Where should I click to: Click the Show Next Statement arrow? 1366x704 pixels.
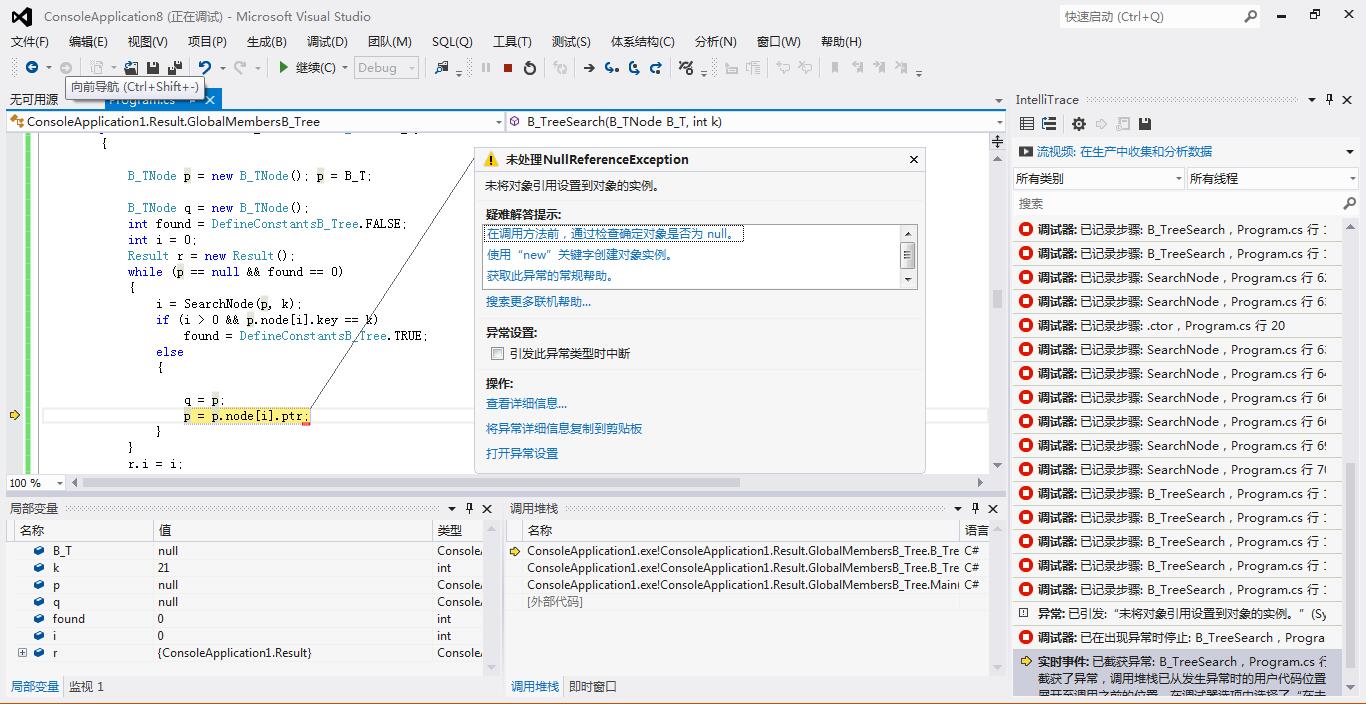pos(589,68)
